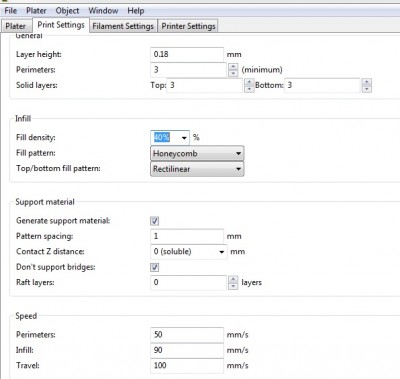The image size is (400, 379).
Task: Go to the Plater tab
Action: (x=16, y=26)
